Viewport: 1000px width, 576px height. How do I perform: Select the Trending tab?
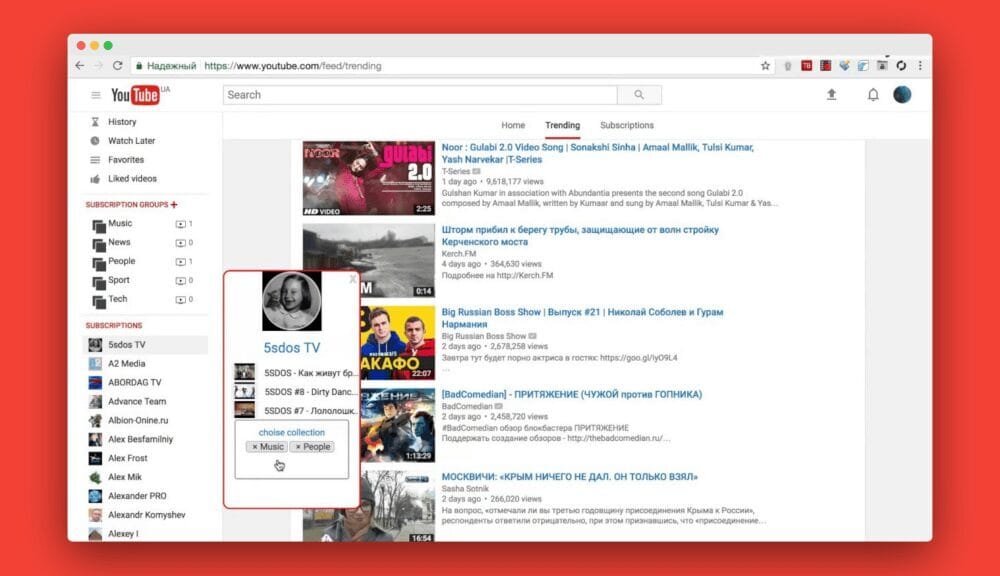click(x=562, y=126)
